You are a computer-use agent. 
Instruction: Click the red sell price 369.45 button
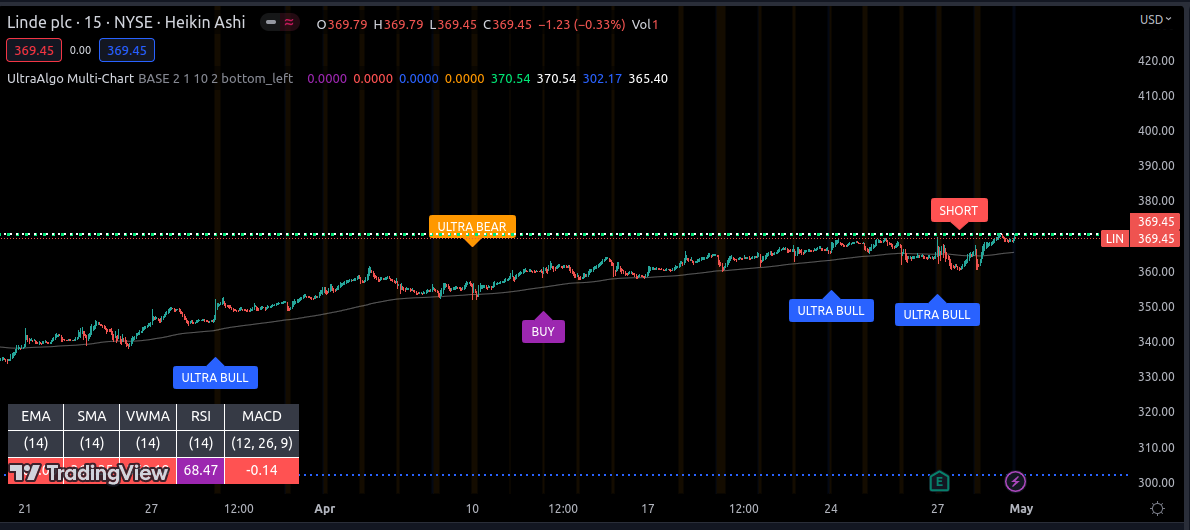click(x=33, y=50)
